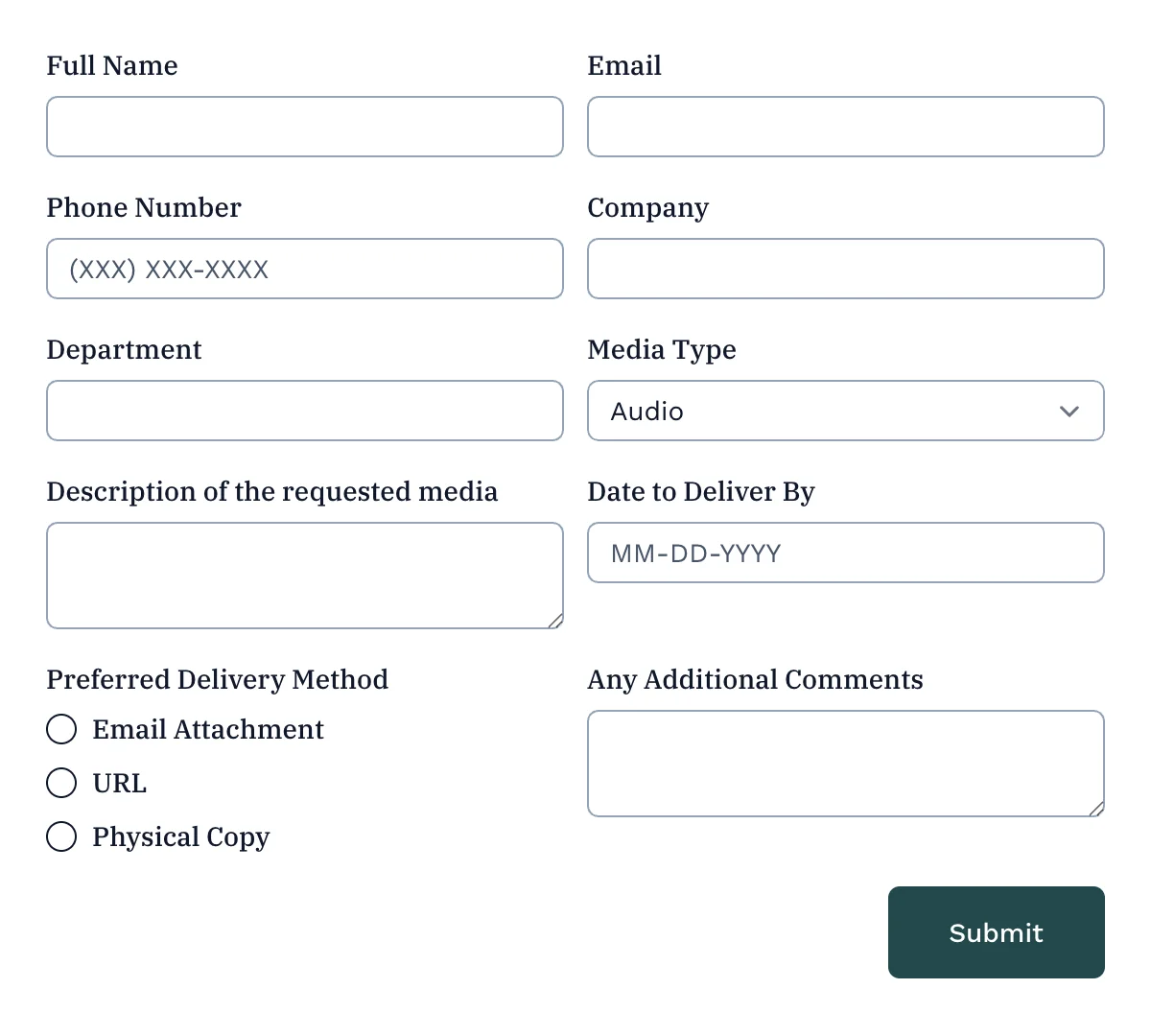Click the Media Type label

click(x=662, y=349)
